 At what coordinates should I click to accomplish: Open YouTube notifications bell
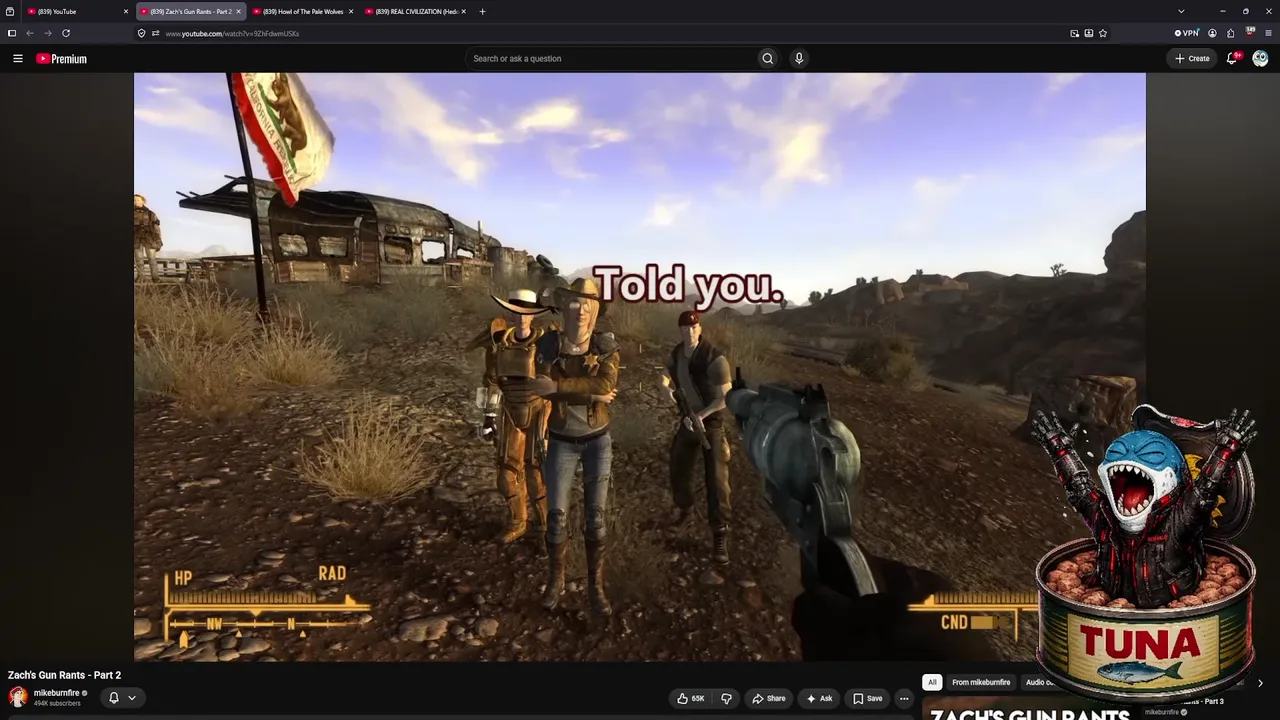tap(1233, 58)
